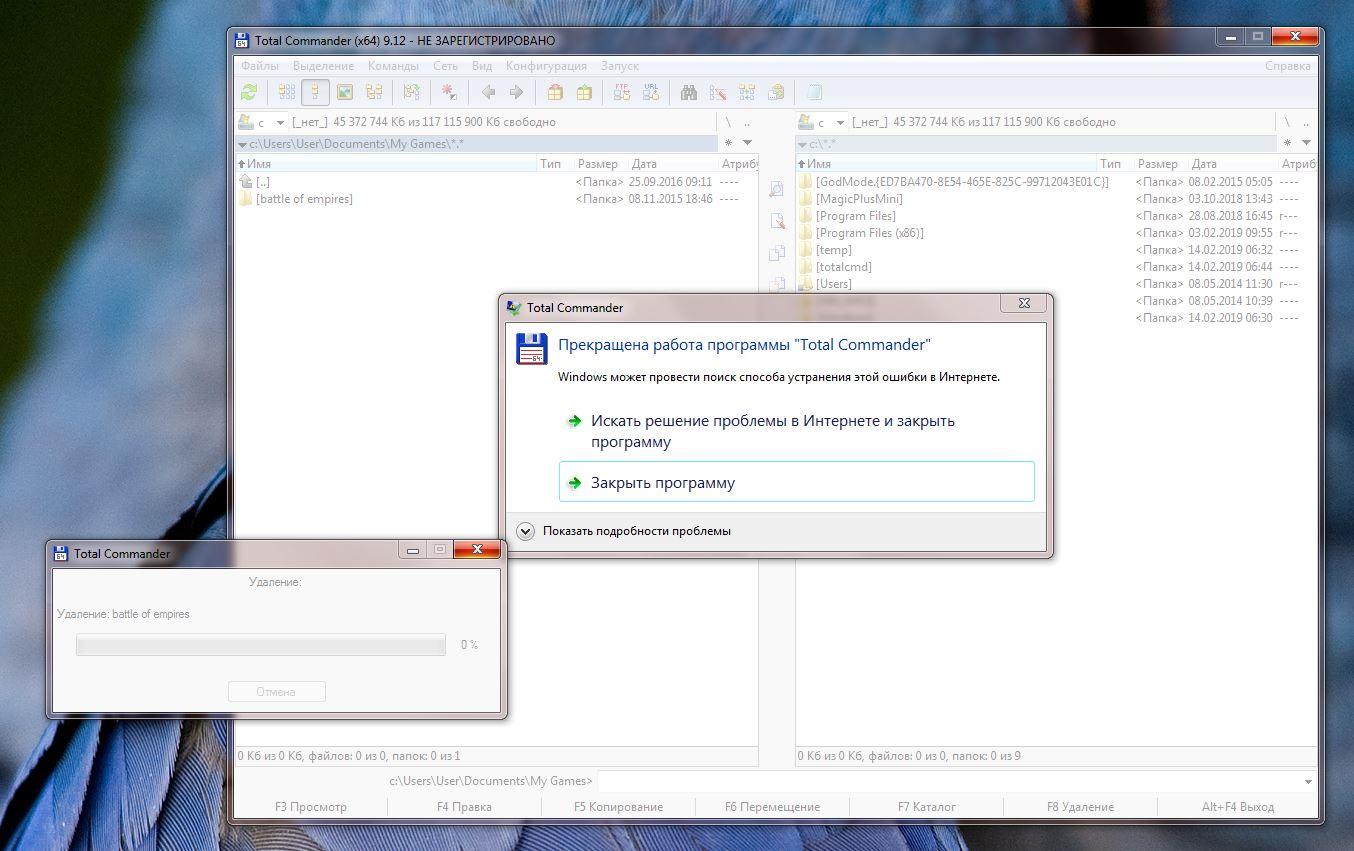Viewport: 1354px width, 851px height.
Task: Click the Edit icon in the middle vertical bar
Action: [x=777, y=221]
